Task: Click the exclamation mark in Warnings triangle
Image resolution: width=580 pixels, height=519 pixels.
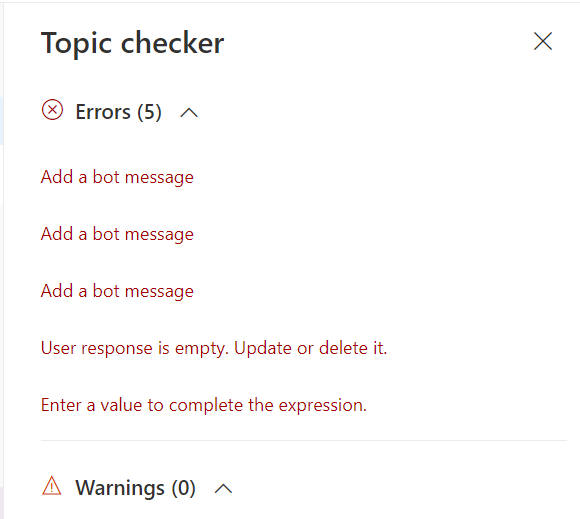Action: [x=52, y=487]
